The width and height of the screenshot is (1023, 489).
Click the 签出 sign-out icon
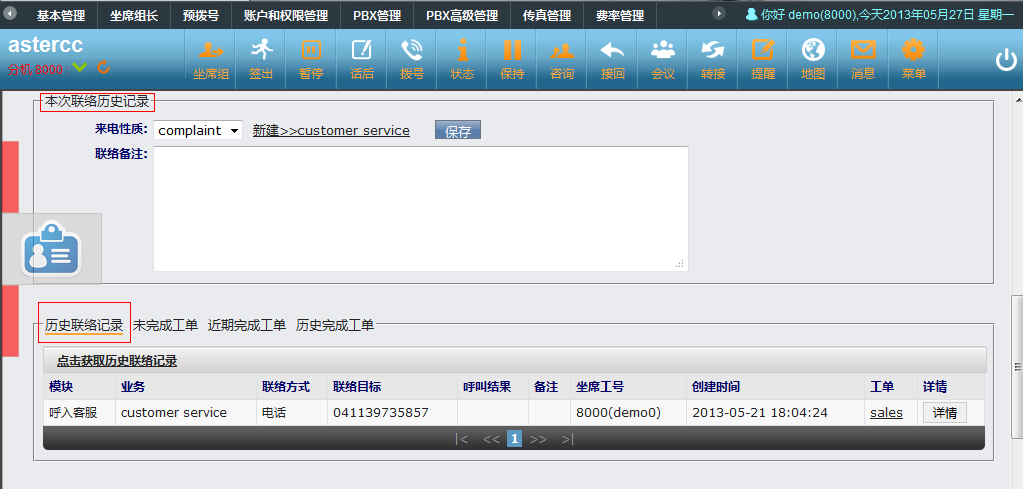click(261, 59)
